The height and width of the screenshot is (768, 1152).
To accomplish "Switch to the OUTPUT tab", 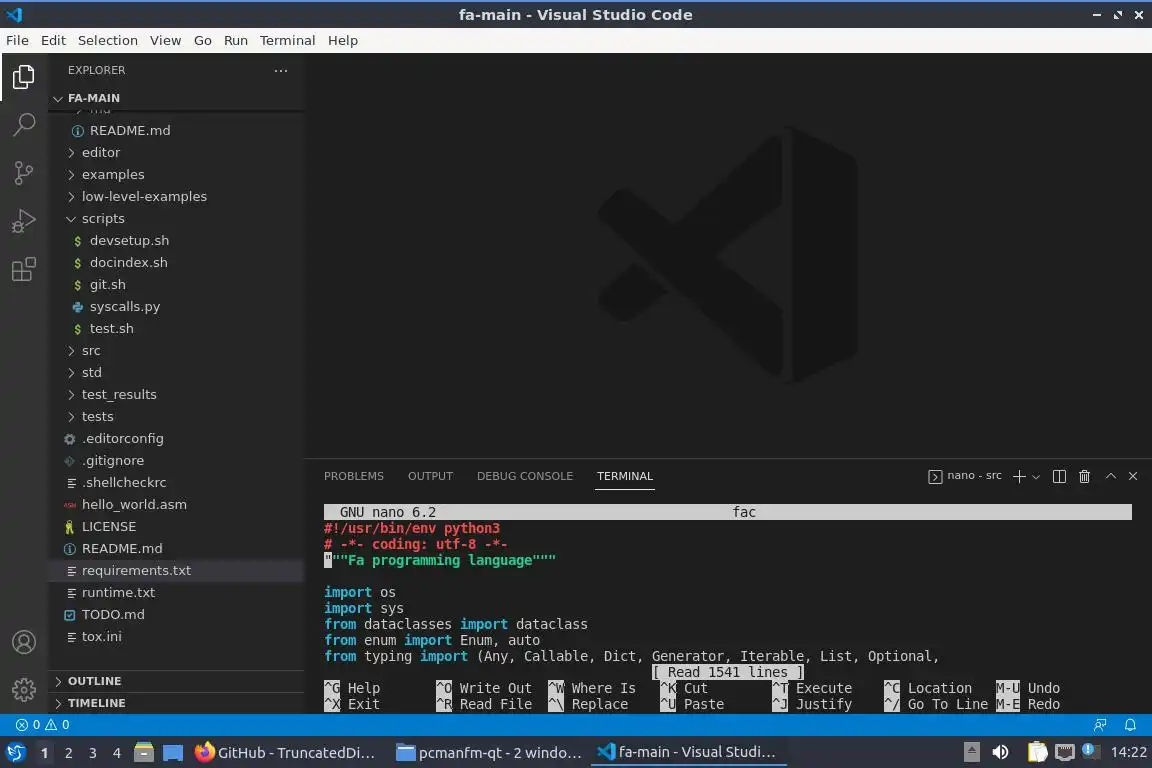I will pyautogui.click(x=430, y=476).
